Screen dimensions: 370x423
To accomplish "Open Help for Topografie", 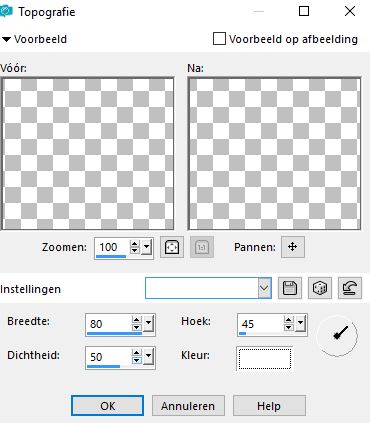I will (x=269, y=406).
